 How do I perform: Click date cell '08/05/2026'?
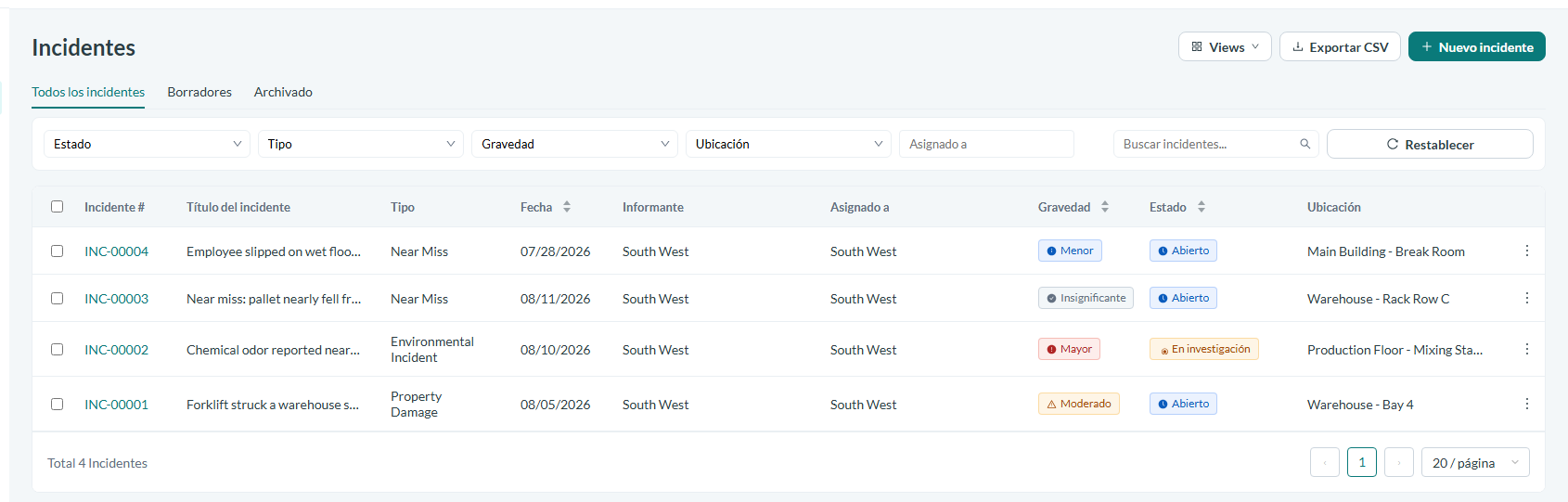pos(555,405)
